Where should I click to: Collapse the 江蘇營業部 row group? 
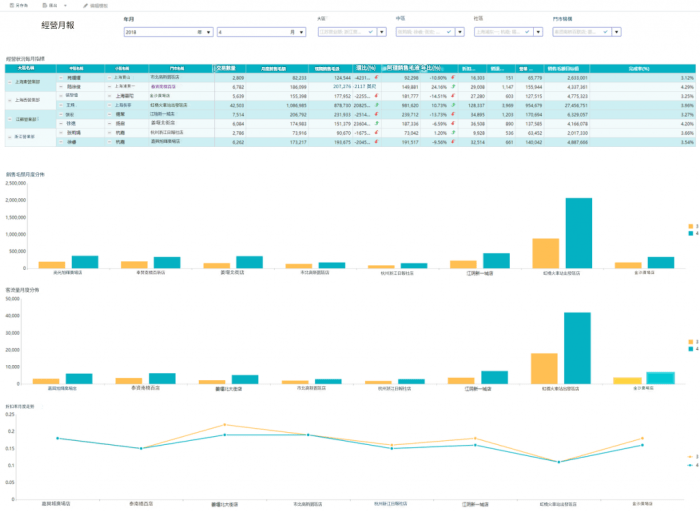tap(10, 119)
